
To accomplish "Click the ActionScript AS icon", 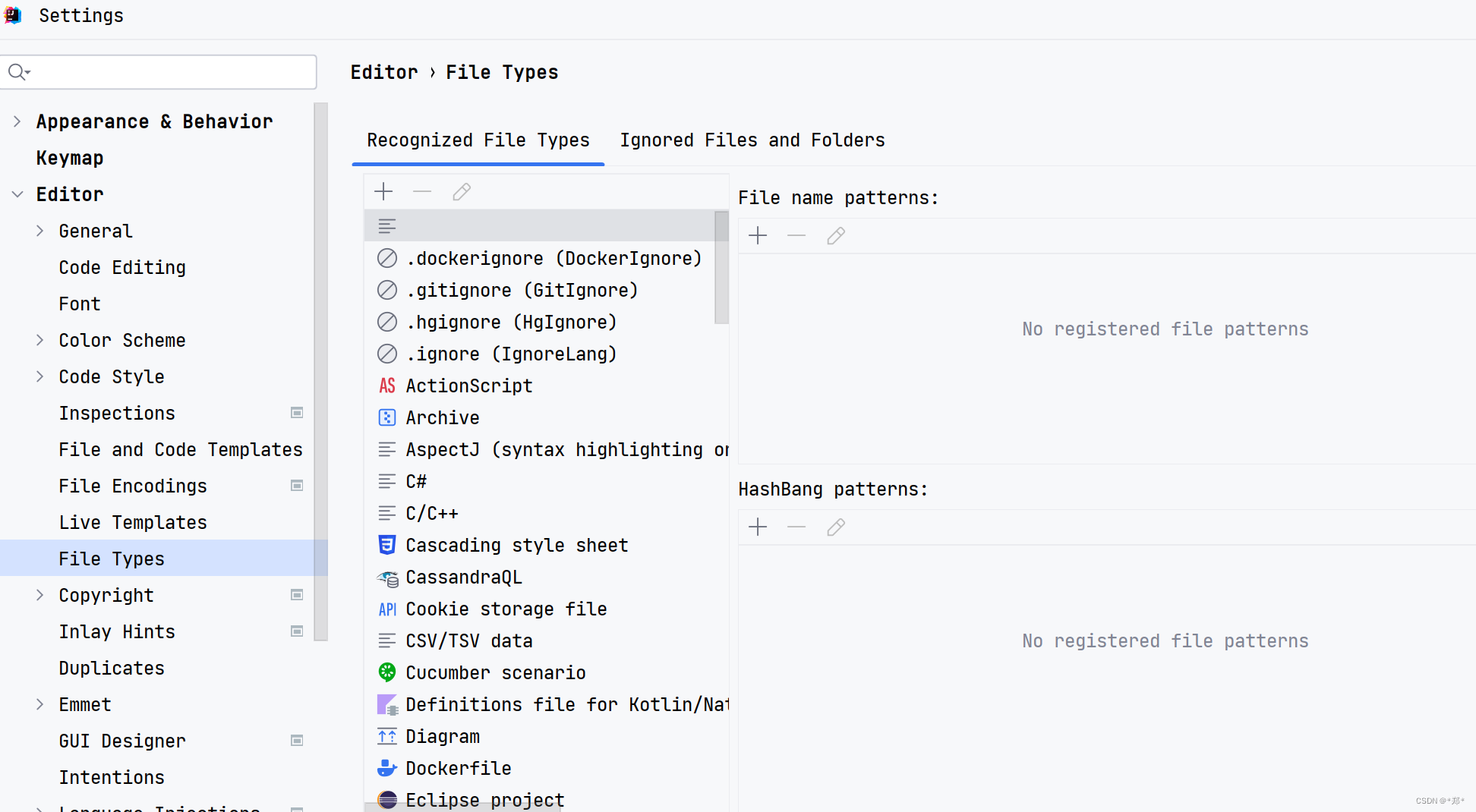I will 387,386.
